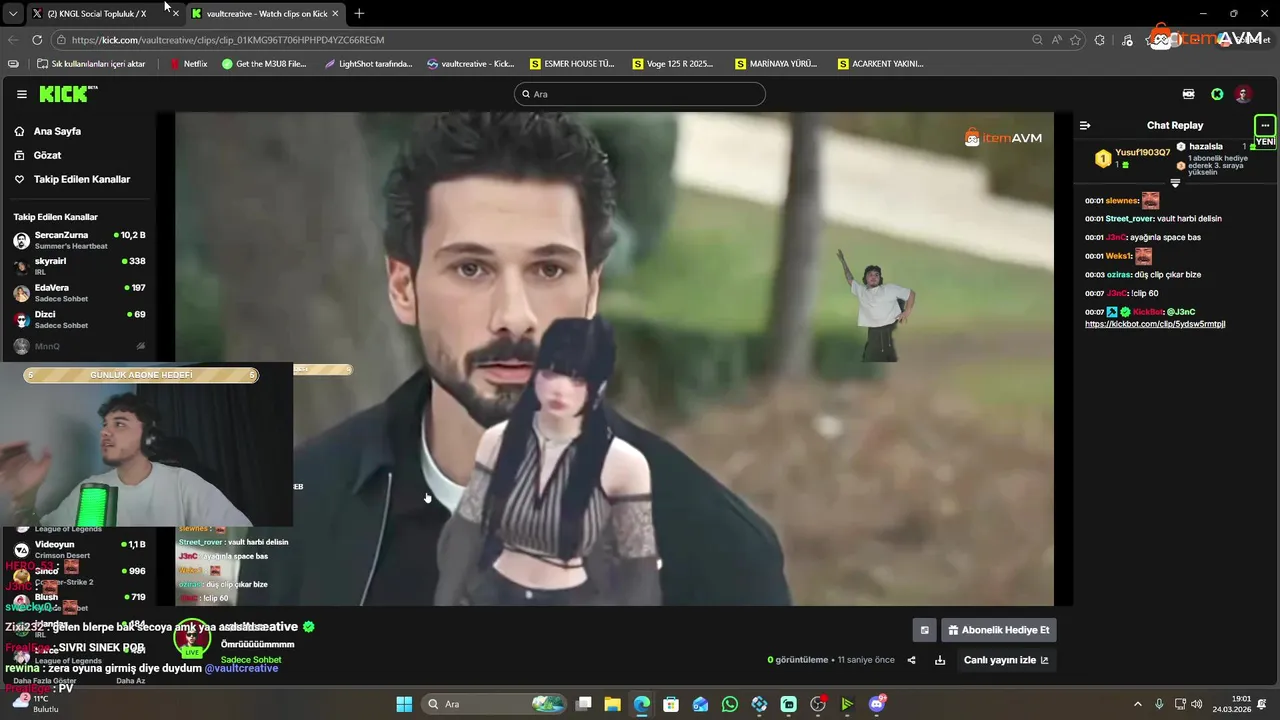Viewport: 1280px width, 720px height.
Task: Open Voge 125 R 2025 bookmark
Action: [x=674, y=64]
